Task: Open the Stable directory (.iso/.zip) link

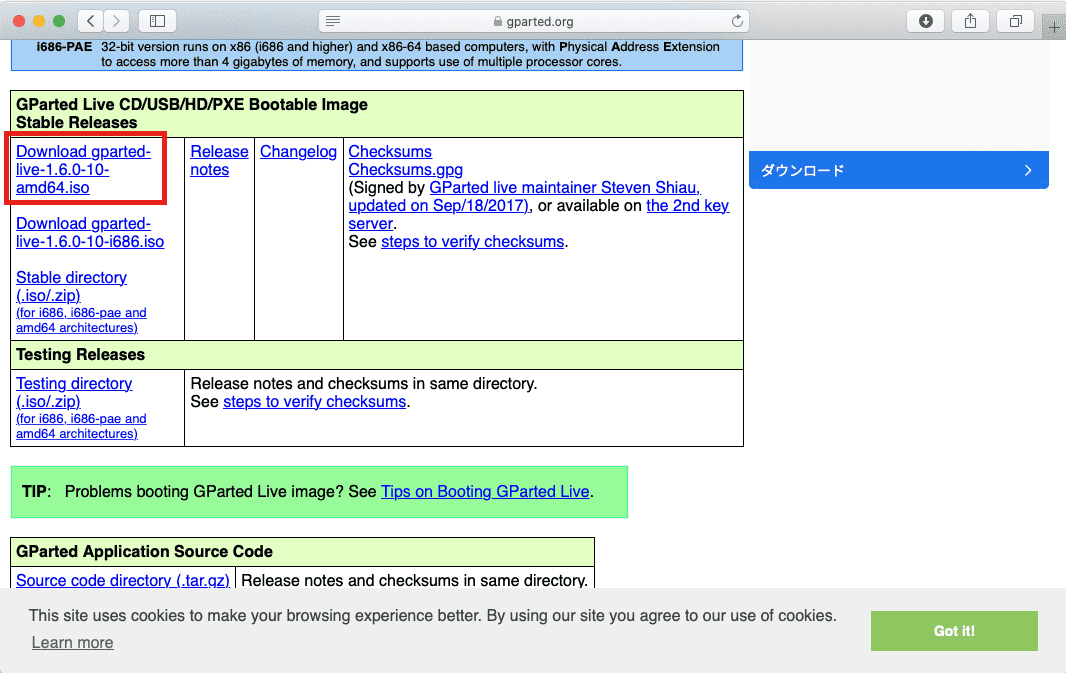Action: tap(71, 286)
